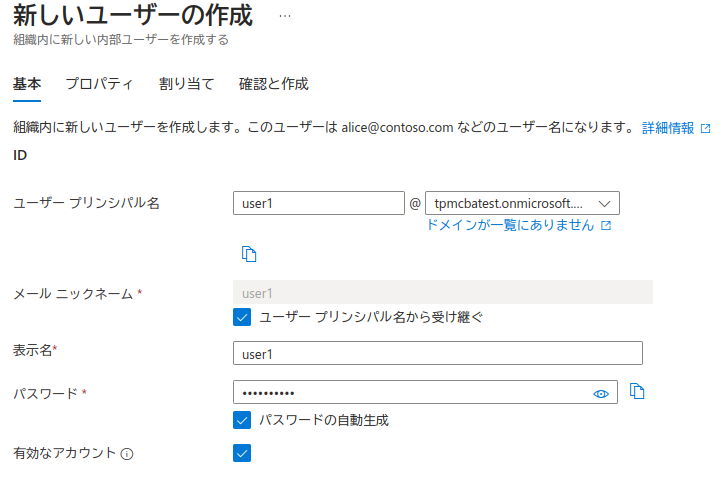
Task: Copy the user principal name to clipboard
Action: pos(249,254)
